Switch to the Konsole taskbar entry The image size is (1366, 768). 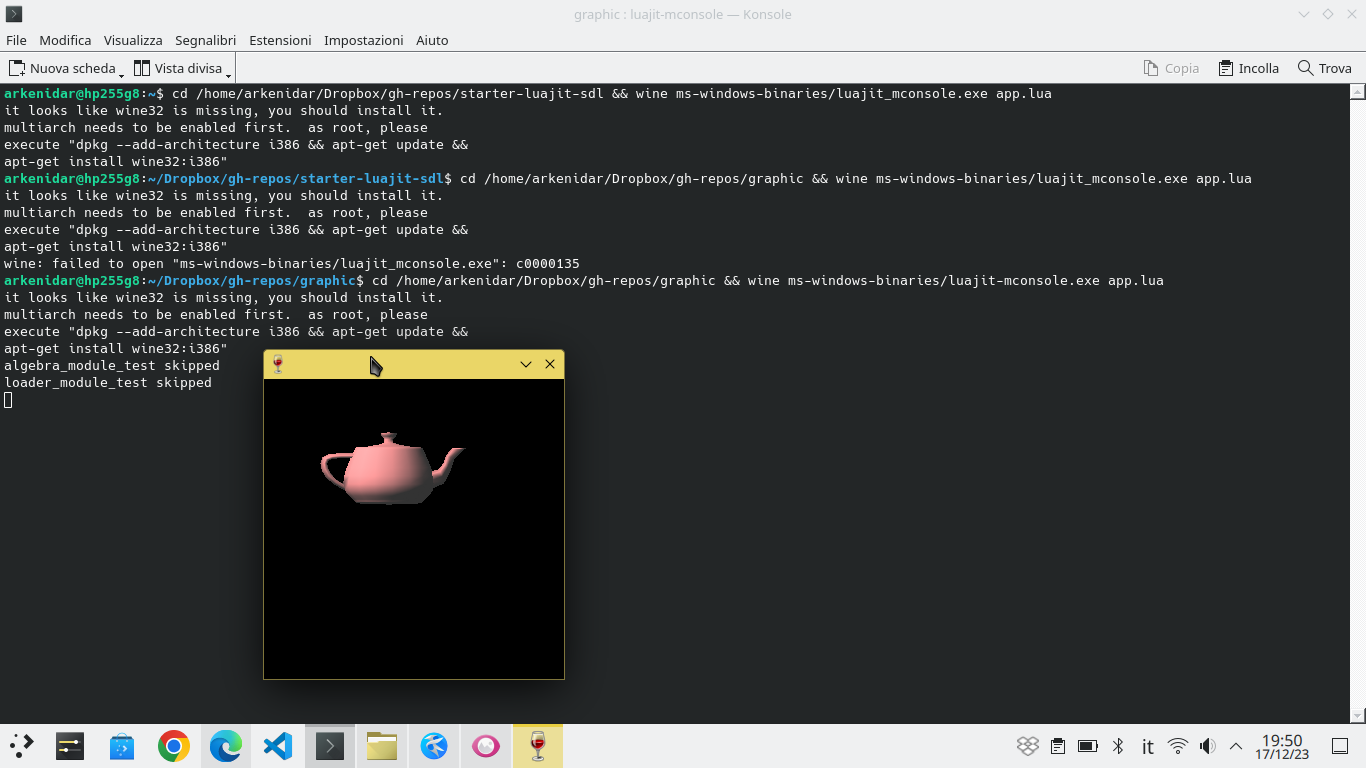tap(330, 746)
